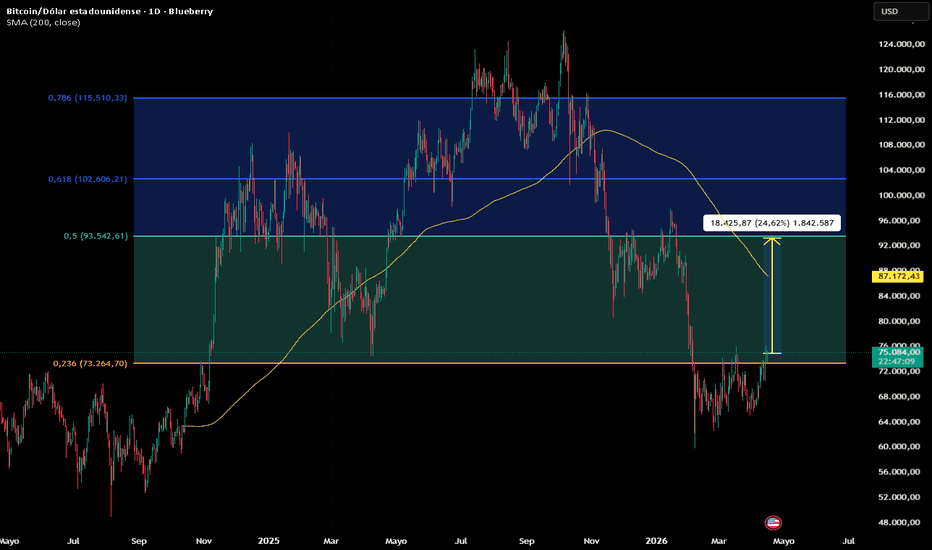Click the 60.000,00 price scale label
932x550 pixels.
tap(901, 447)
